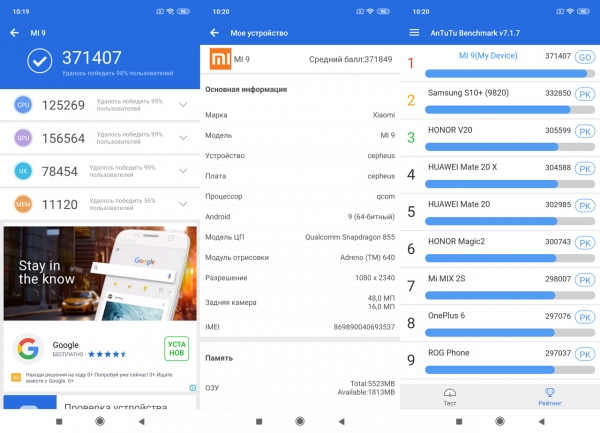This screenshot has height=433, width=600.
Task: Tap the HONOR Magic2 device name
Action: coord(456,241)
